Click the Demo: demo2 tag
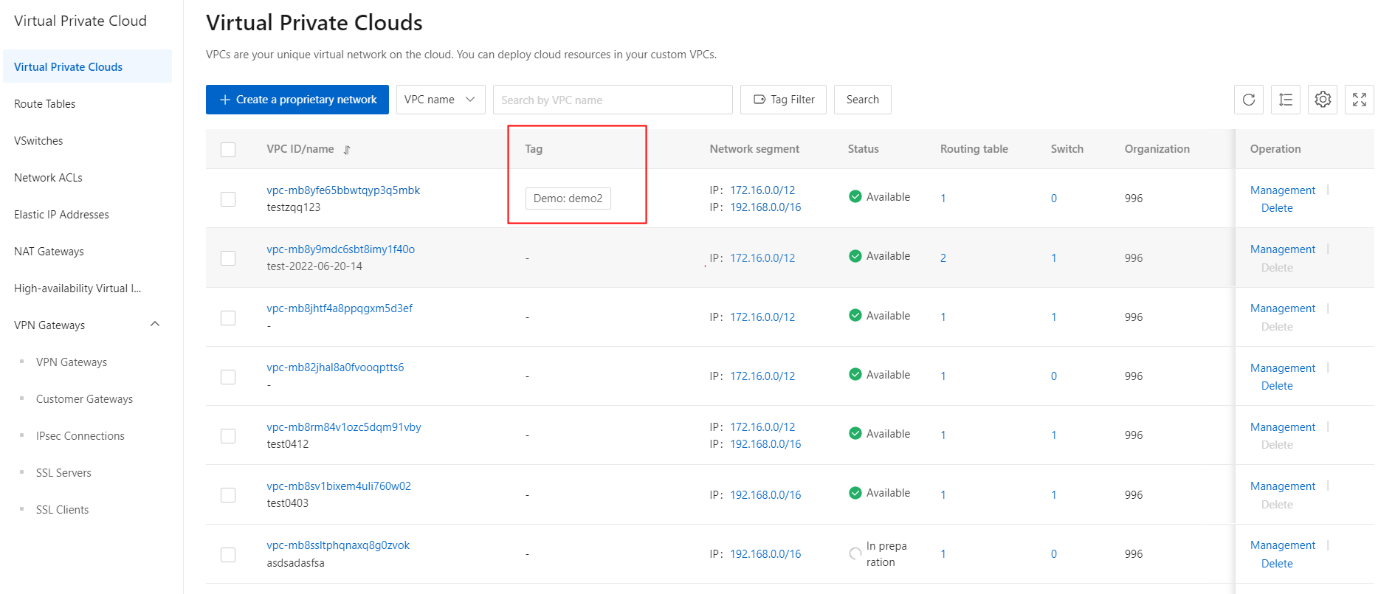The width and height of the screenshot is (1378, 594). click(x=568, y=198)
